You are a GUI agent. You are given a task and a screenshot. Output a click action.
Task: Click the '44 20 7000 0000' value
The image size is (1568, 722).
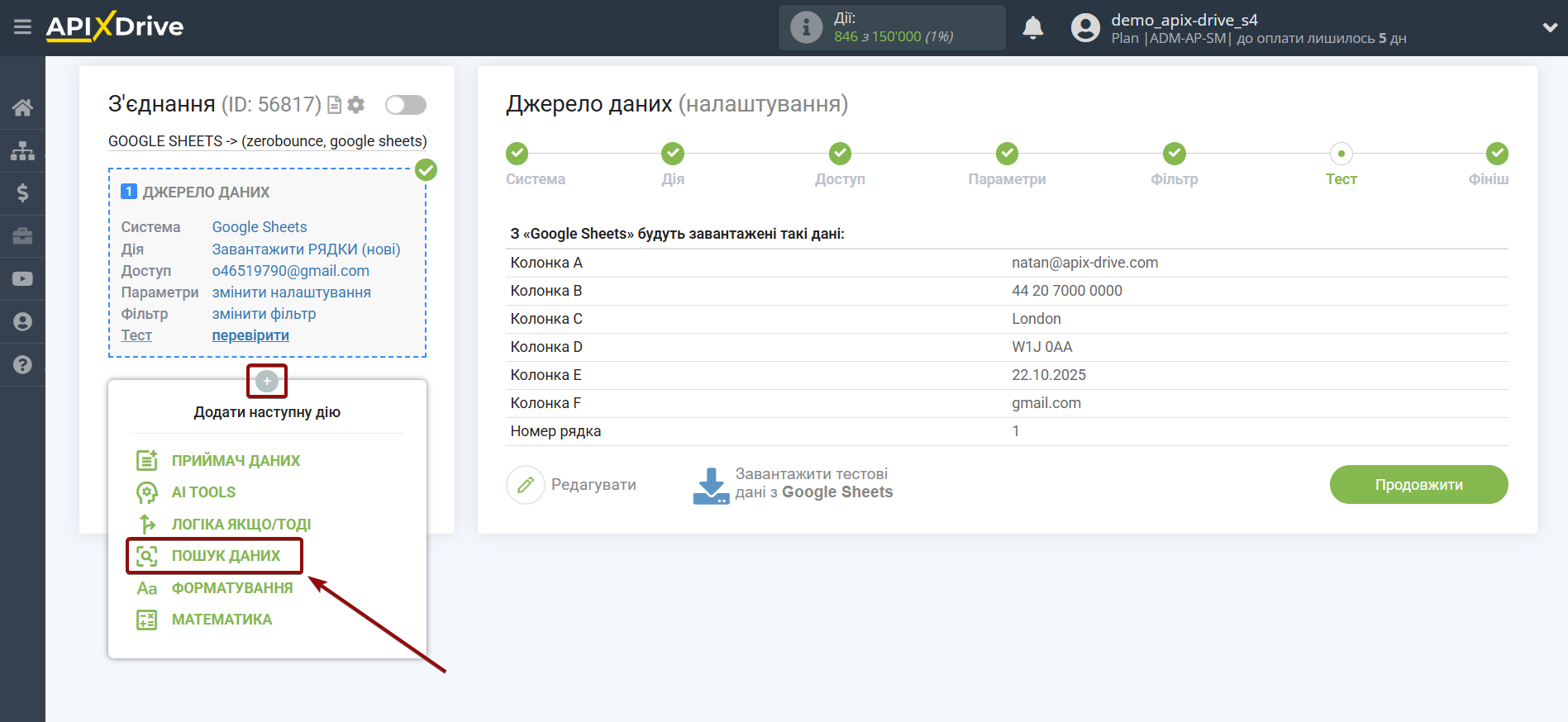click(1066, 291)
